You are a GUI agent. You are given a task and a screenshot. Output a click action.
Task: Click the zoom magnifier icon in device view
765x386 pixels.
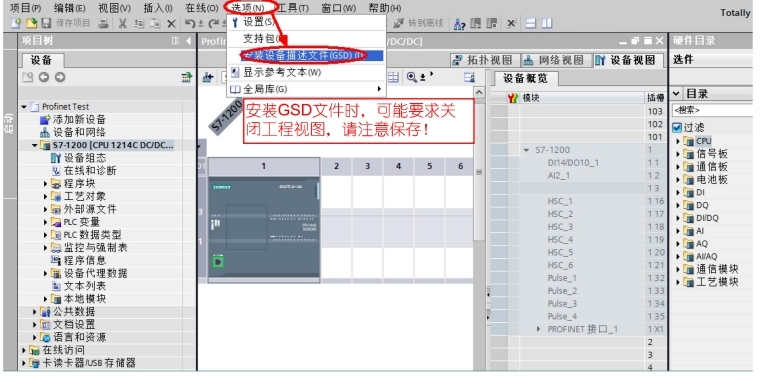tap(412, 77)
